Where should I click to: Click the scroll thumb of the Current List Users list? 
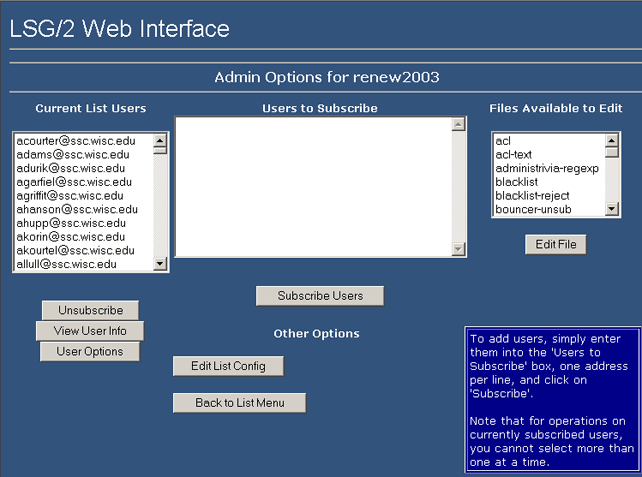[x=160, y=150]
